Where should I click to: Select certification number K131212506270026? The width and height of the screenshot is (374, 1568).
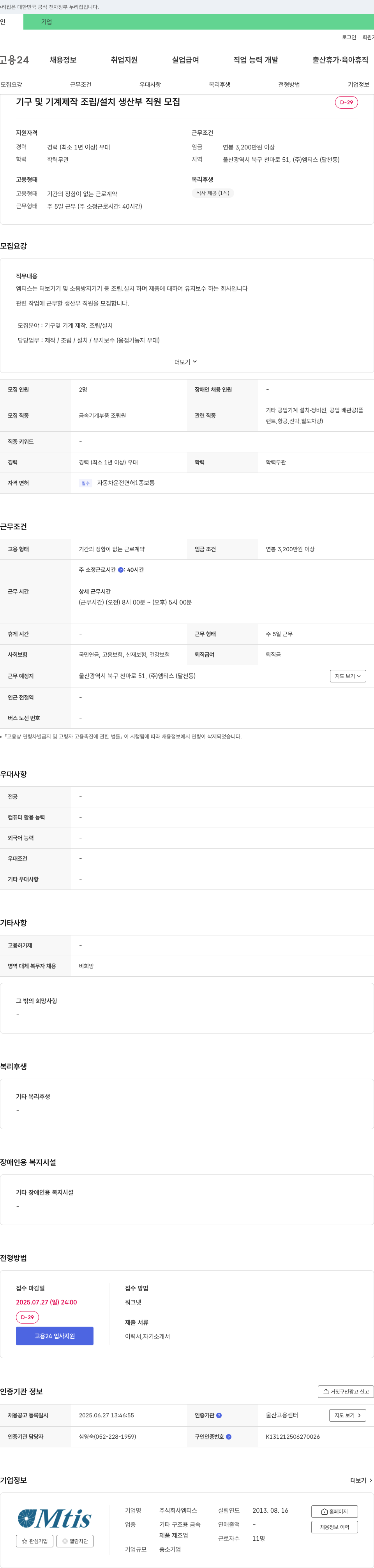click(292, 1437)
